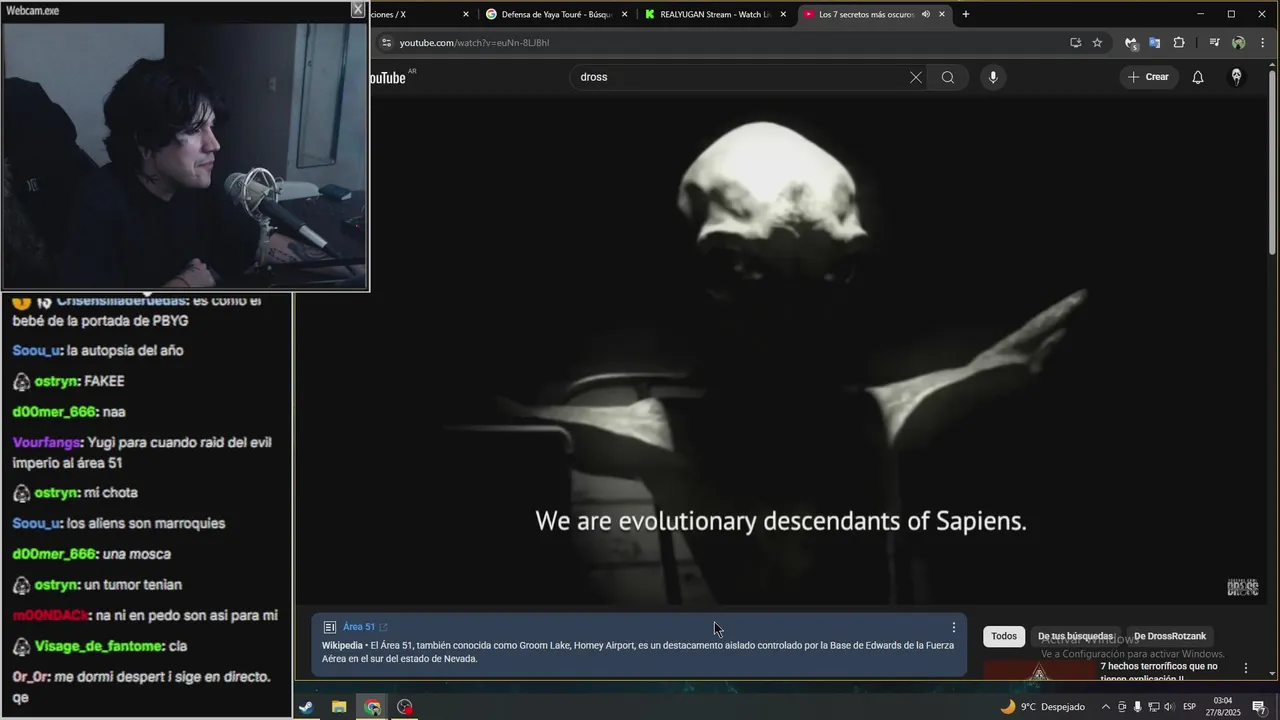The height and width of the screenshot is (720, 1280).
Task: Open the Área 51 info panel options menu
Action: point(953,627)
